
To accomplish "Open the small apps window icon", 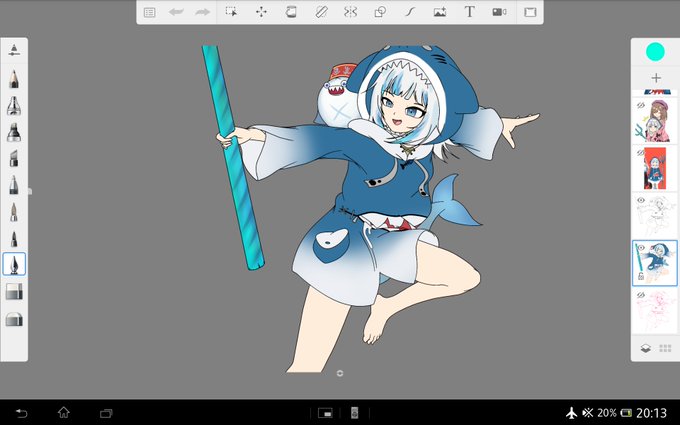I will 325,413.
